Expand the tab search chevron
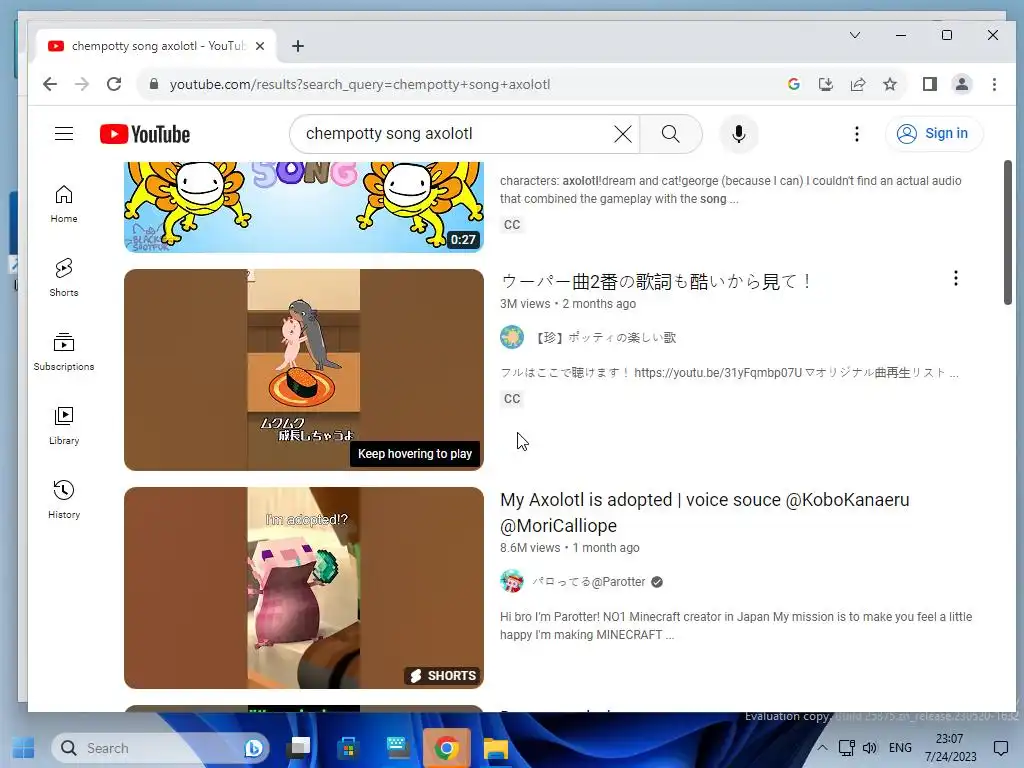The height and width of the screenshot is (768, 1024). [x=855, y=35]
